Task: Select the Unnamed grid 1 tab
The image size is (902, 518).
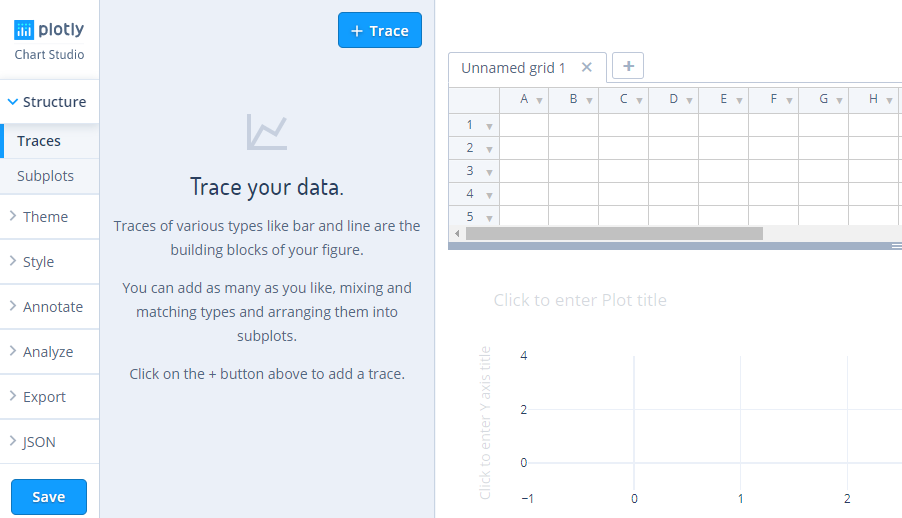Action: pos(513,68)
